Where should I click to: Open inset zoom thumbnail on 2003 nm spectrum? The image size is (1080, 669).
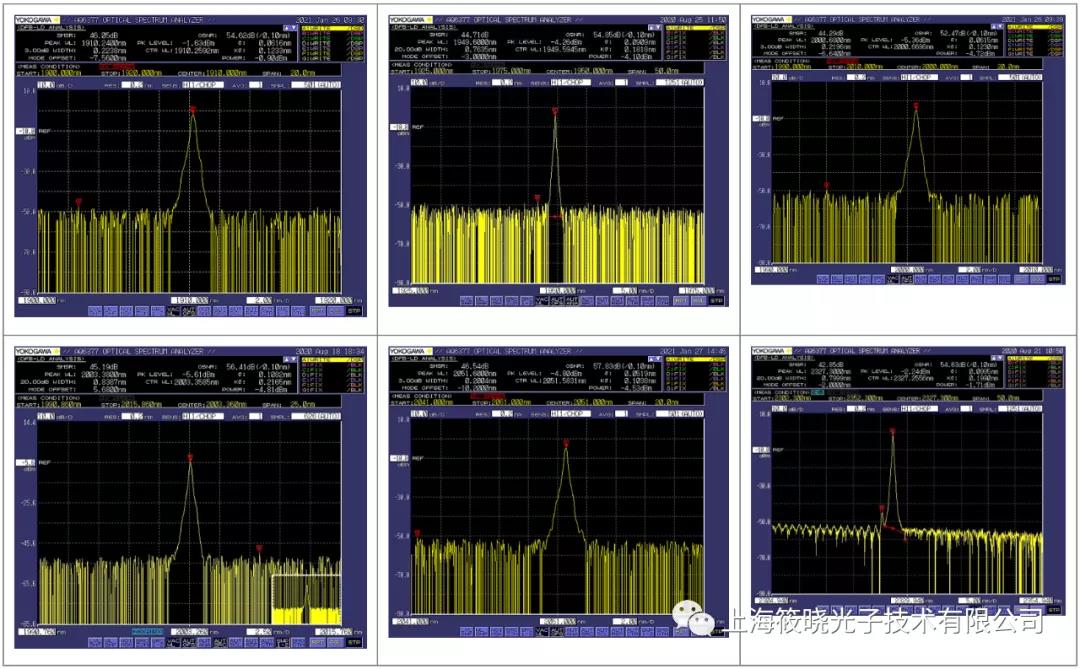(x=307, y=599)
